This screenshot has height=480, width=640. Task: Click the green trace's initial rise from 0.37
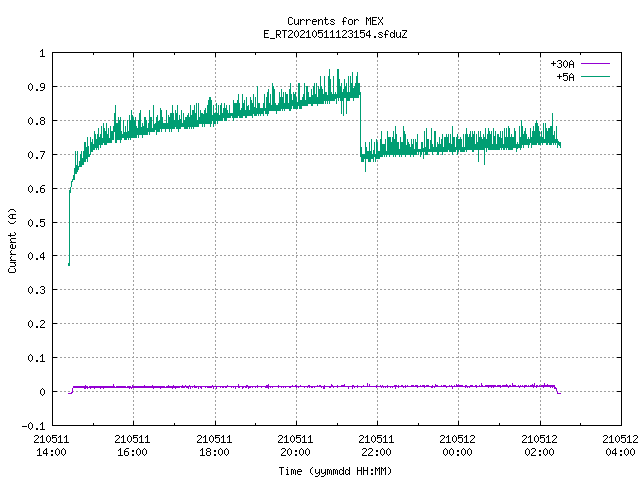tap(69, 229)
